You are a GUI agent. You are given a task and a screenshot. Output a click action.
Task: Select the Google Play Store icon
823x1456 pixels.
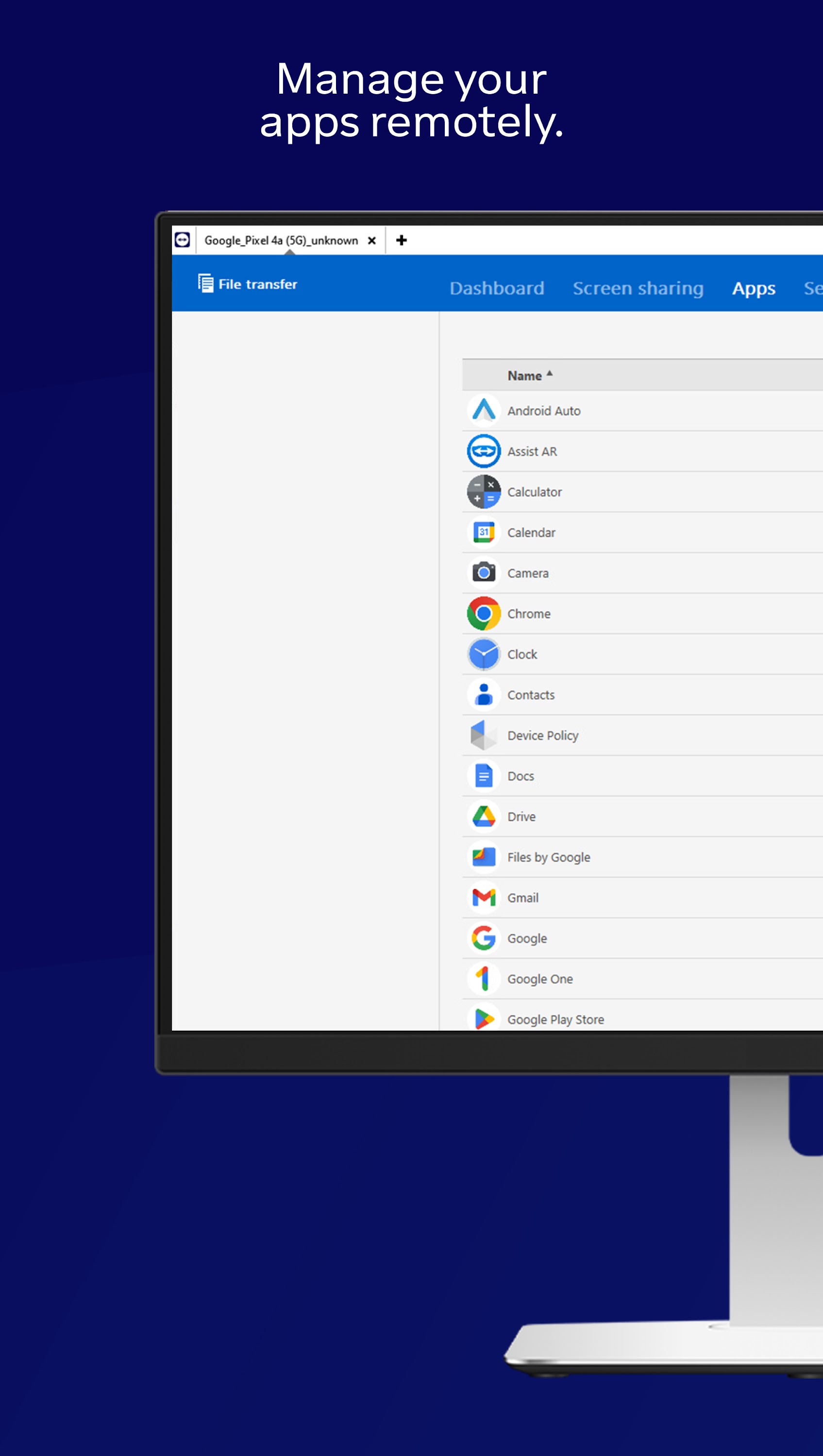[x=484, y=1019]
